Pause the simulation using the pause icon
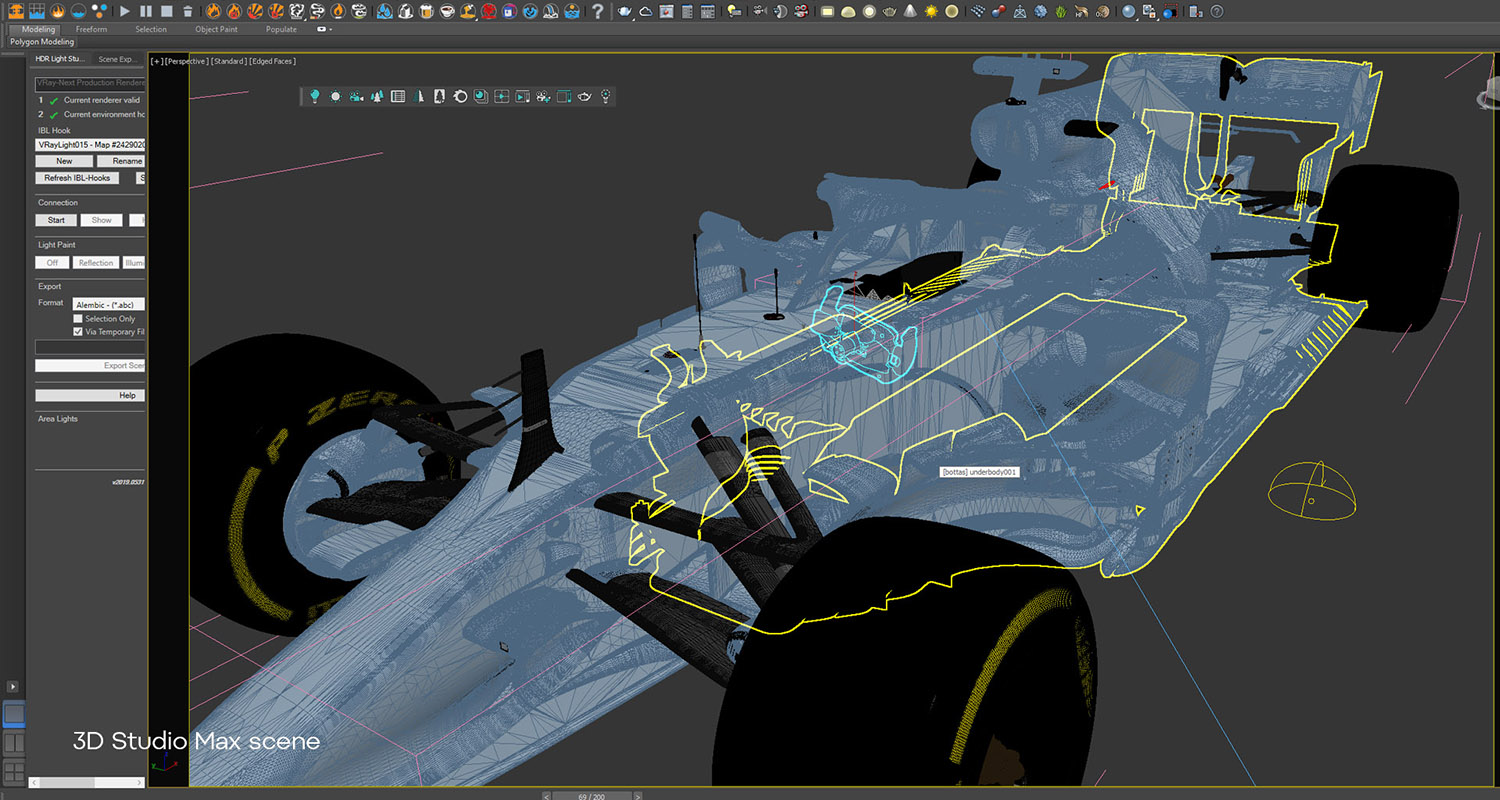This screenshot has height=800, width=1500. (x=146, y=11)
